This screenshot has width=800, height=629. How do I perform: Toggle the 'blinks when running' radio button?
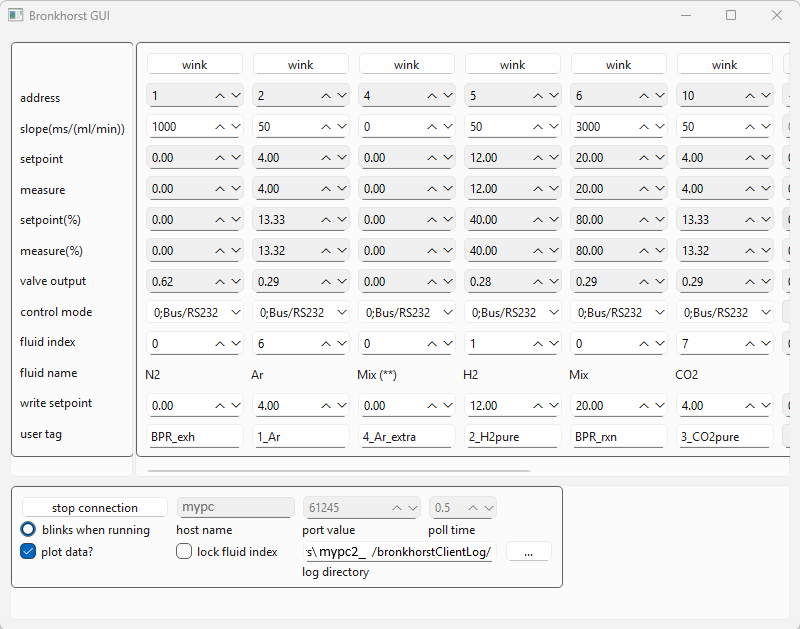click(x=28, y=530)
